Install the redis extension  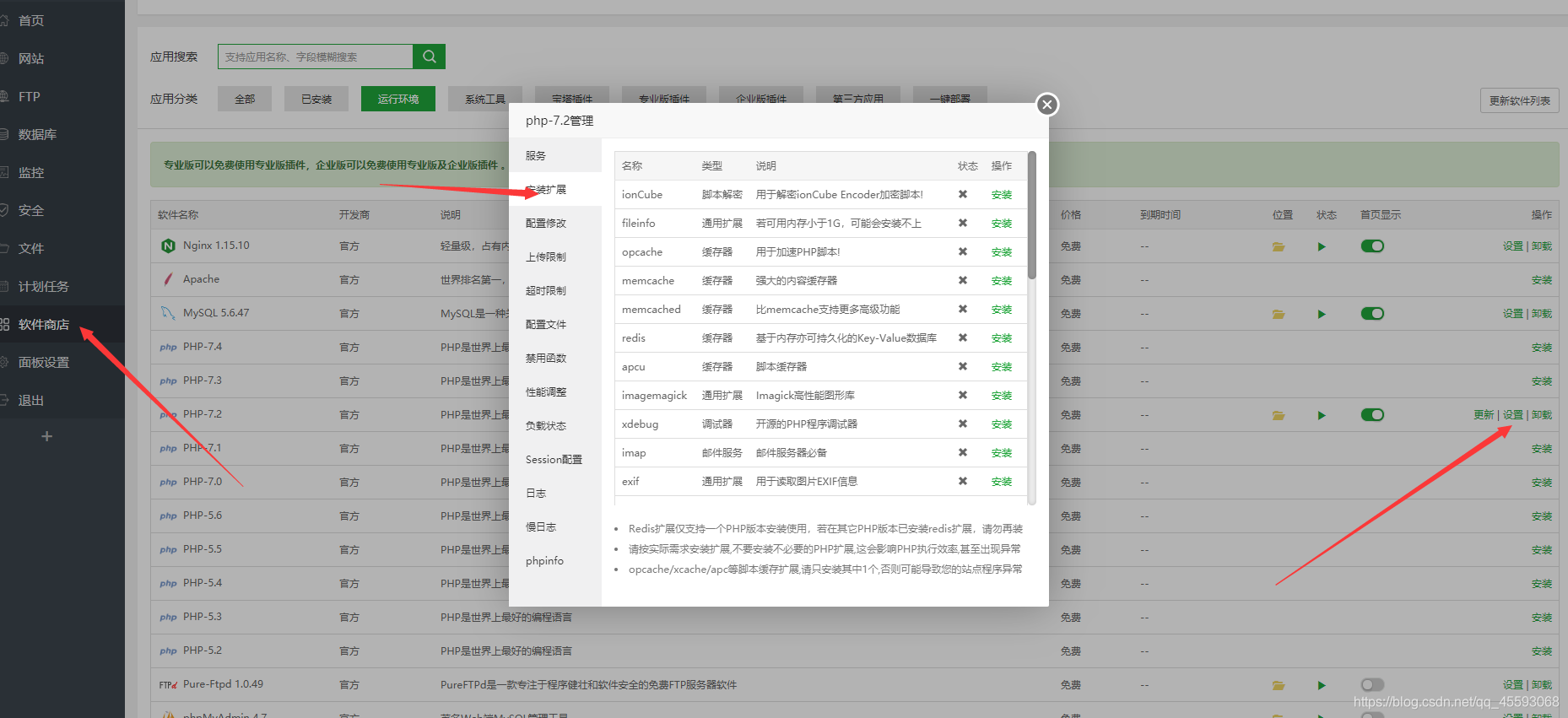click(x=1001, y=338)
